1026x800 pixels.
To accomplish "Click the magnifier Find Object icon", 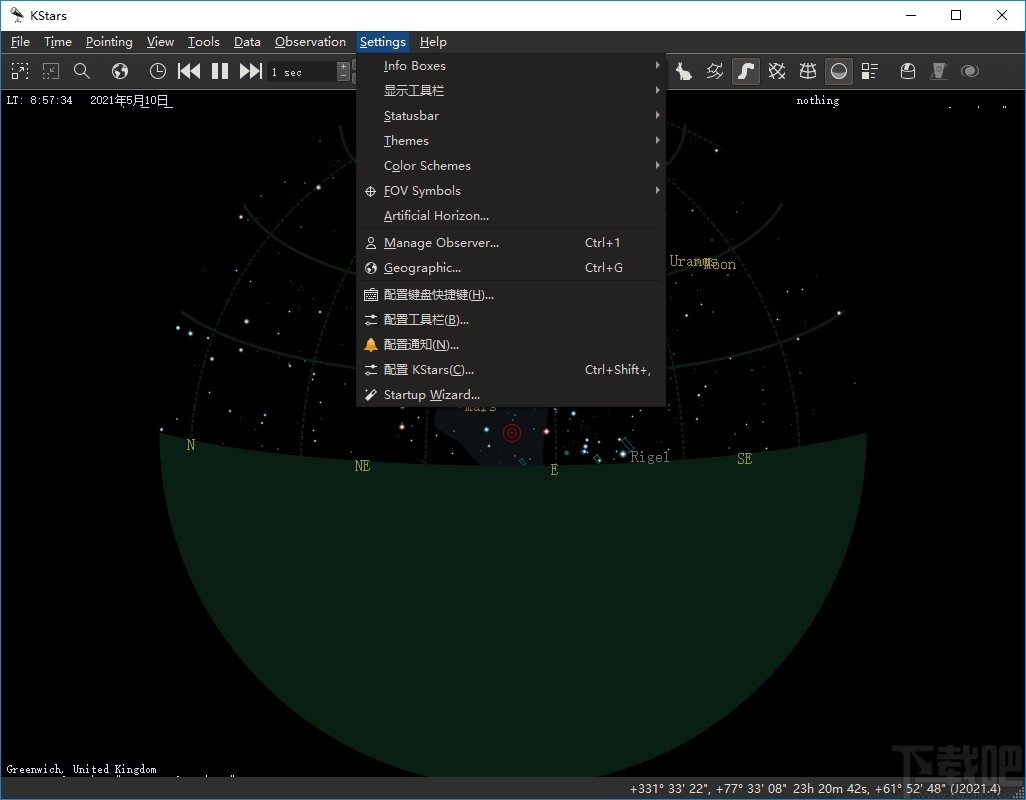I will pos(82,71).
